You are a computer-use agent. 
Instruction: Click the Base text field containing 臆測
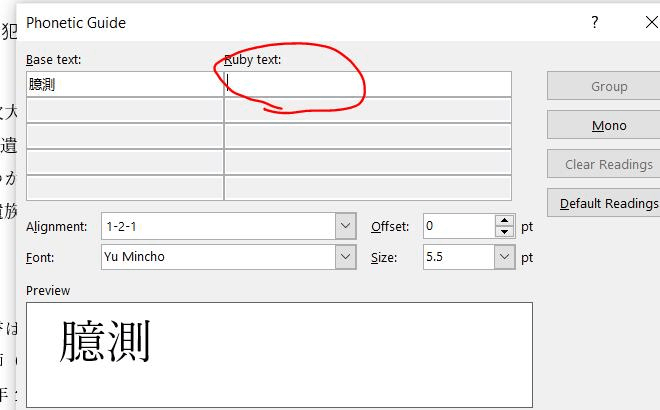coord(125,84)
